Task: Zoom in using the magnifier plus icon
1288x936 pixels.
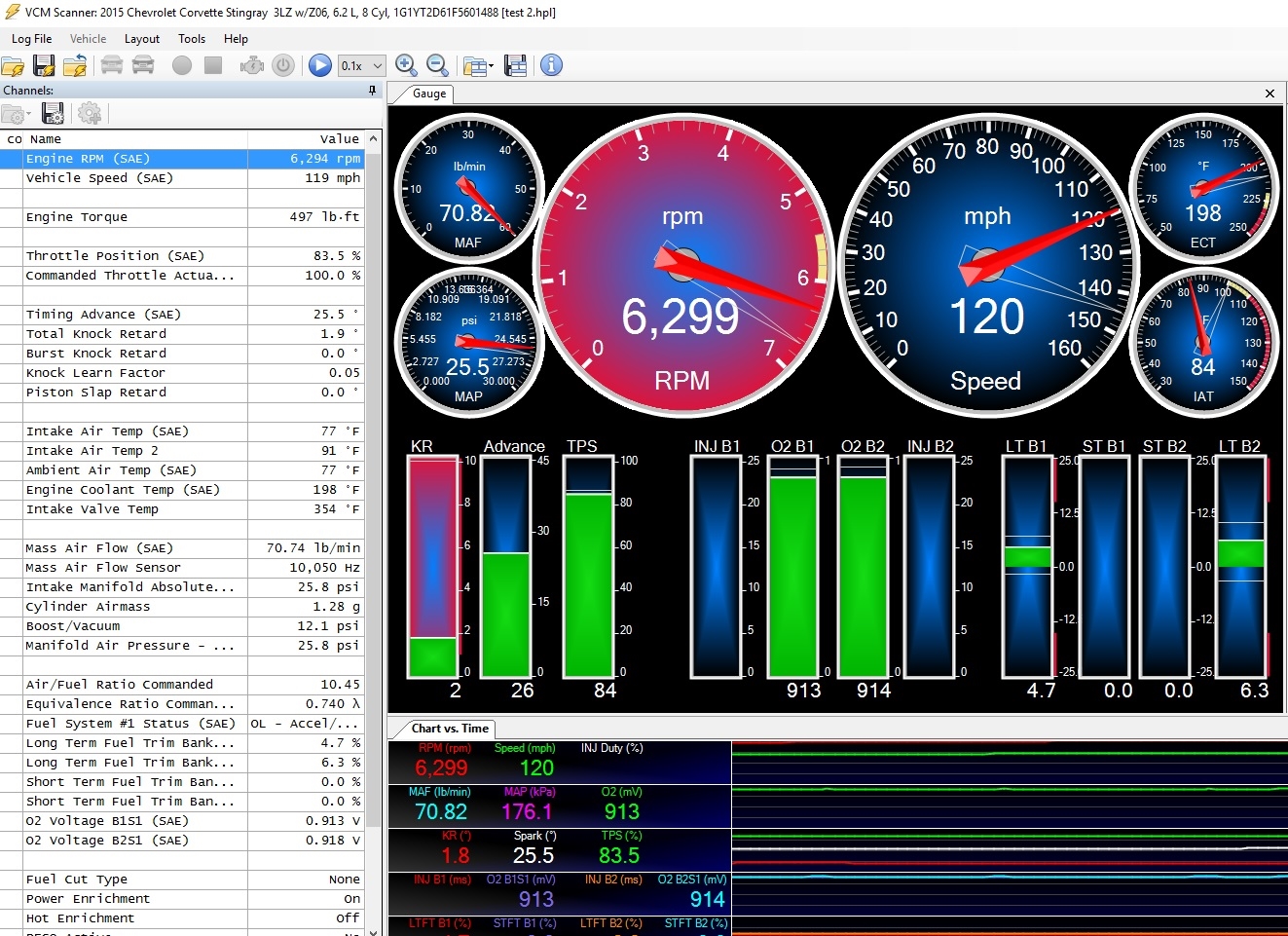Action: [406, 65]
